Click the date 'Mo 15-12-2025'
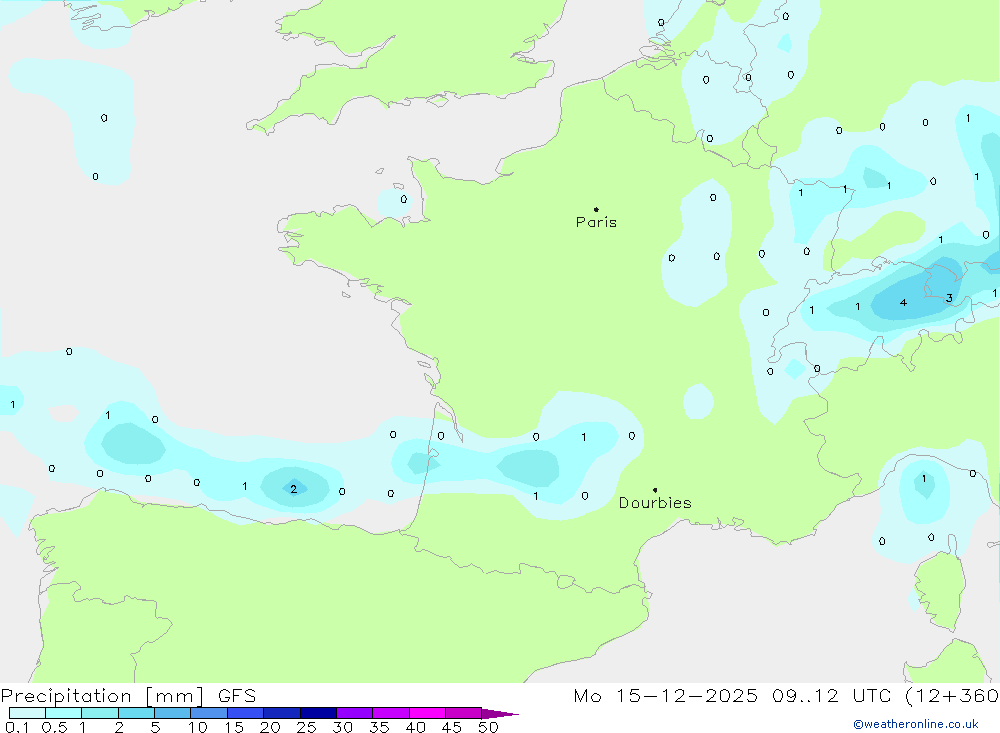This screenshot has width=1000, height=733. click(666, 696)
